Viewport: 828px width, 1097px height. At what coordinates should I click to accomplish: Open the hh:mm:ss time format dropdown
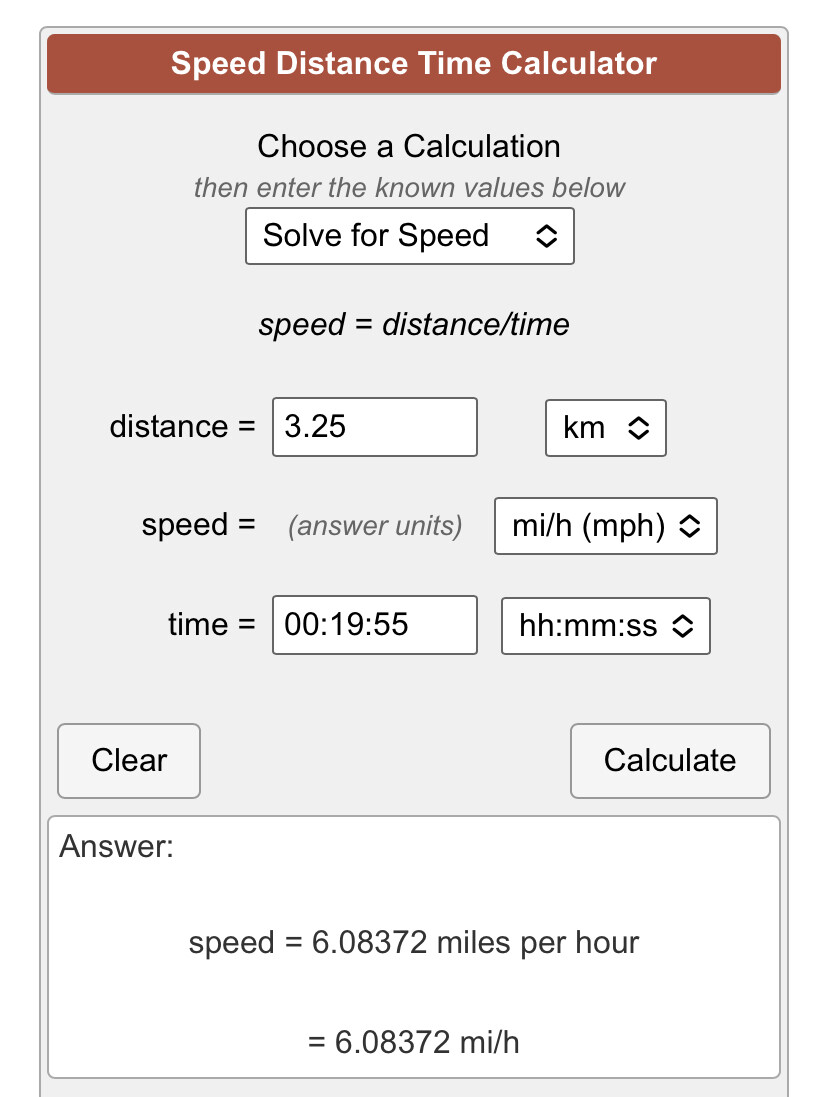click(606, 625)
